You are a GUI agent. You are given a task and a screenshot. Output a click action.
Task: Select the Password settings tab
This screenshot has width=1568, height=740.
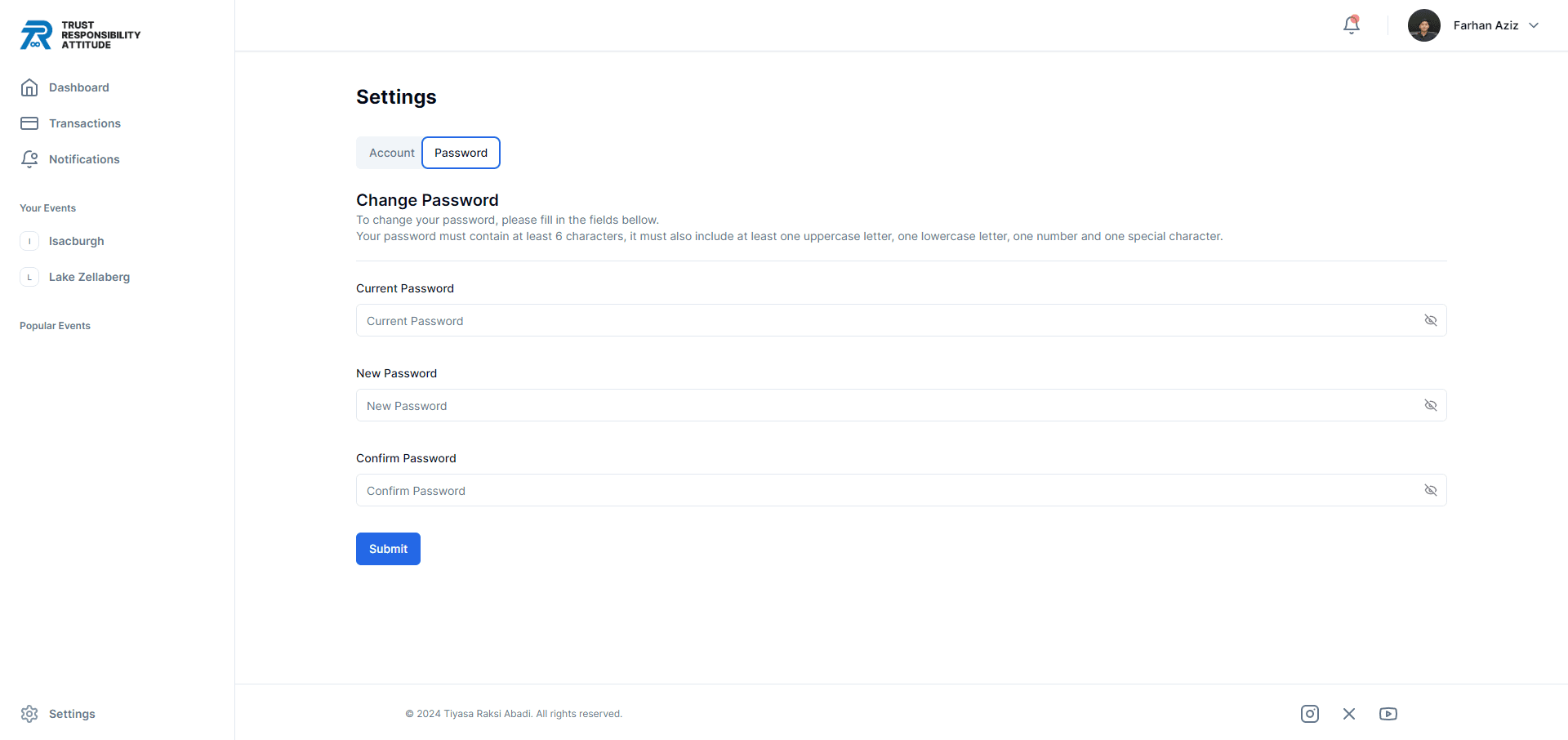(461, 153)
